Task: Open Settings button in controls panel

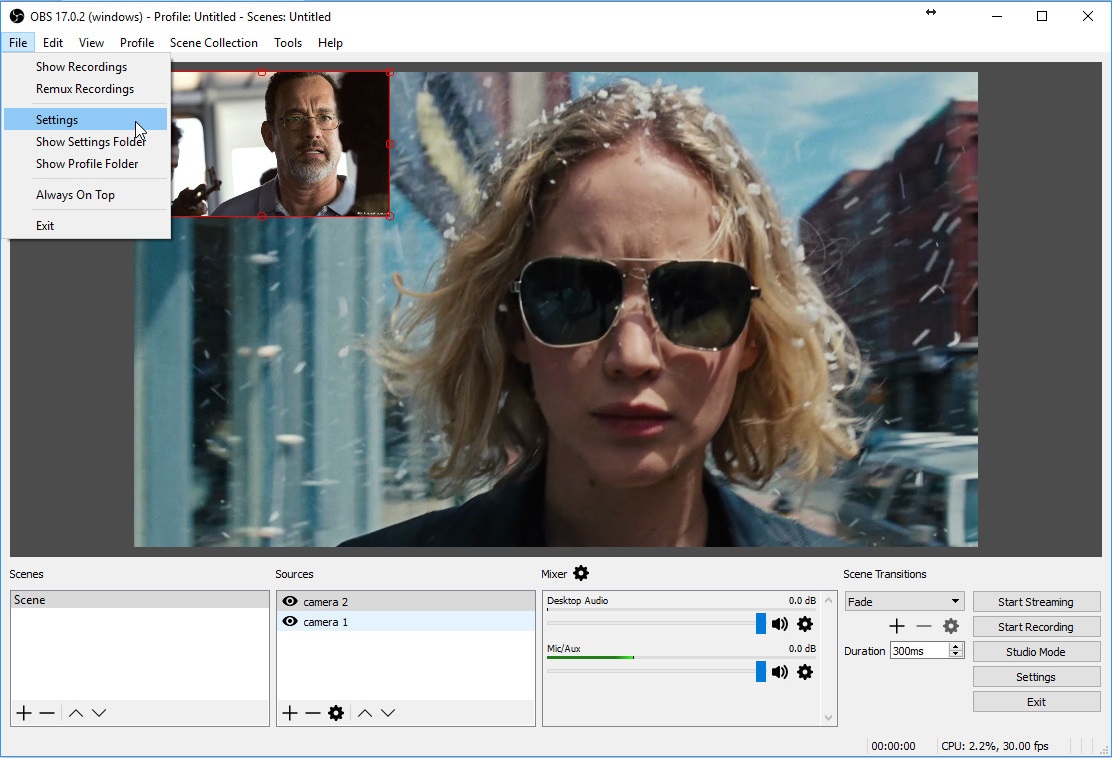Action: (x=1036, y=676)
